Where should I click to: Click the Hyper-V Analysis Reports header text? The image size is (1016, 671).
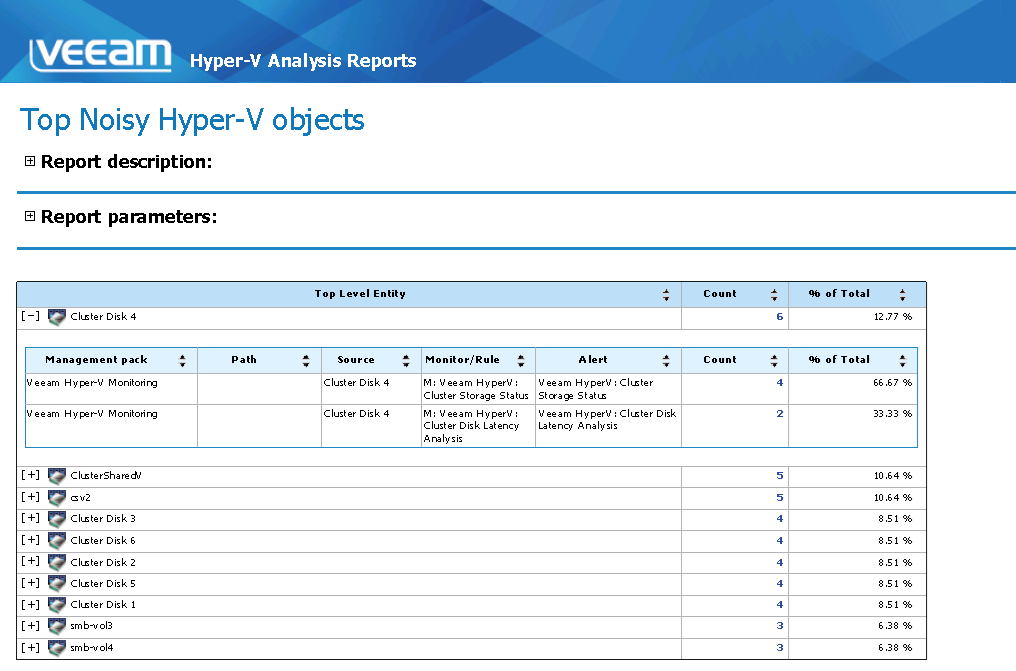[x=303, y=60]
